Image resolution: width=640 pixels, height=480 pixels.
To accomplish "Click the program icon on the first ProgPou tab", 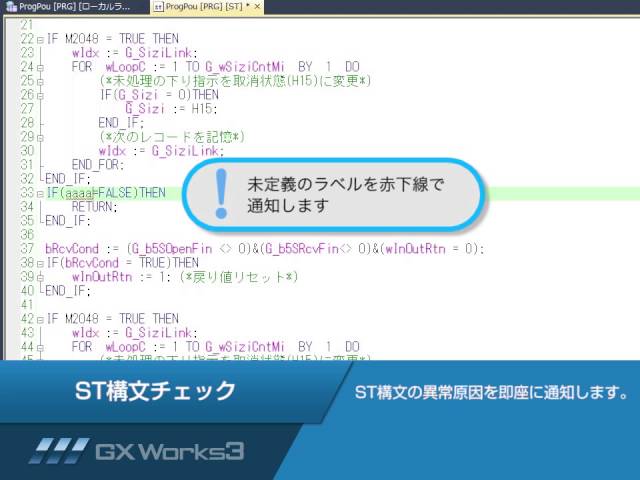I will pos(11,7).
